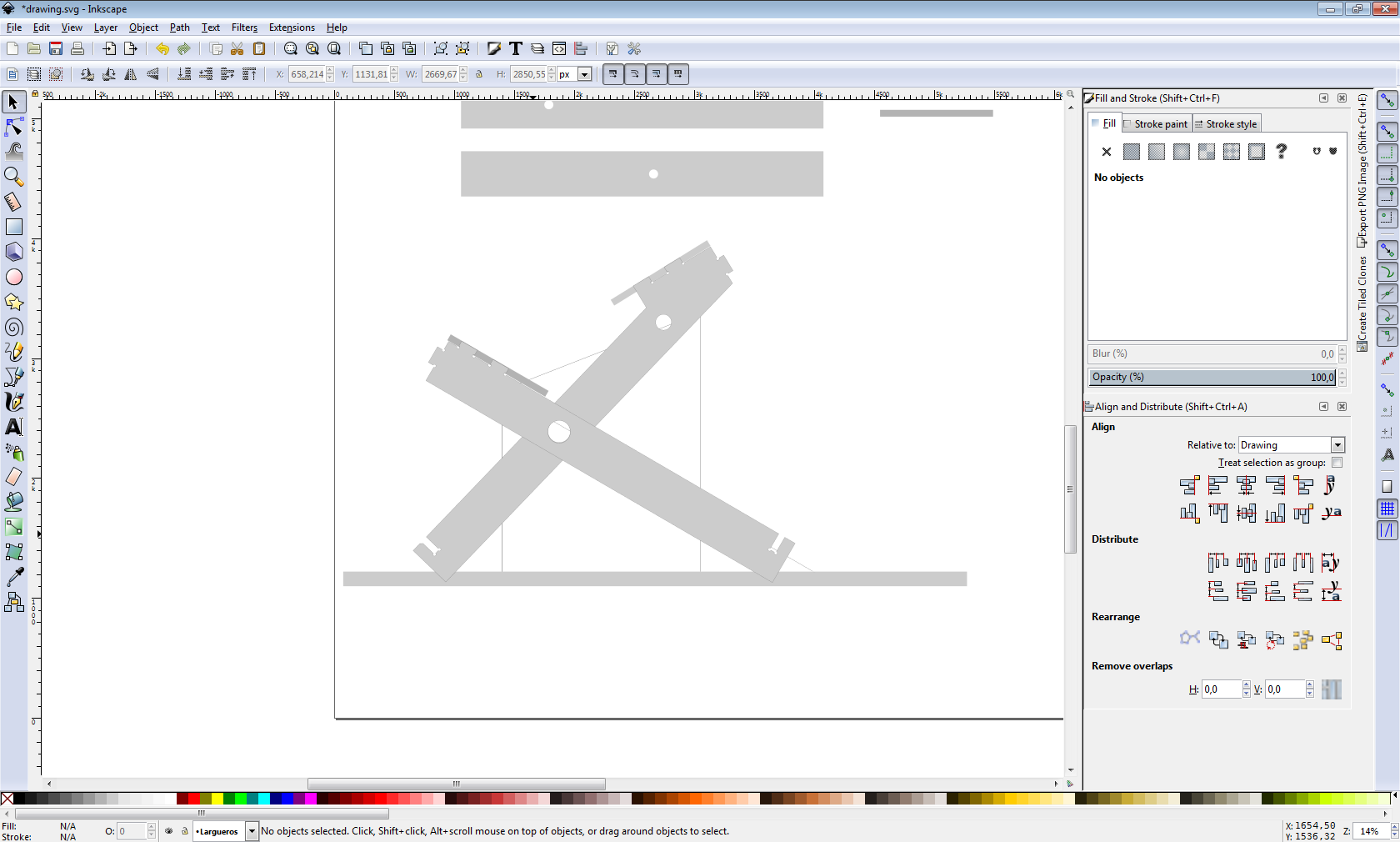Click the Undo arrow icon
The width and height of the screenshot is (1400, 842).
click(x=162, y=48)
